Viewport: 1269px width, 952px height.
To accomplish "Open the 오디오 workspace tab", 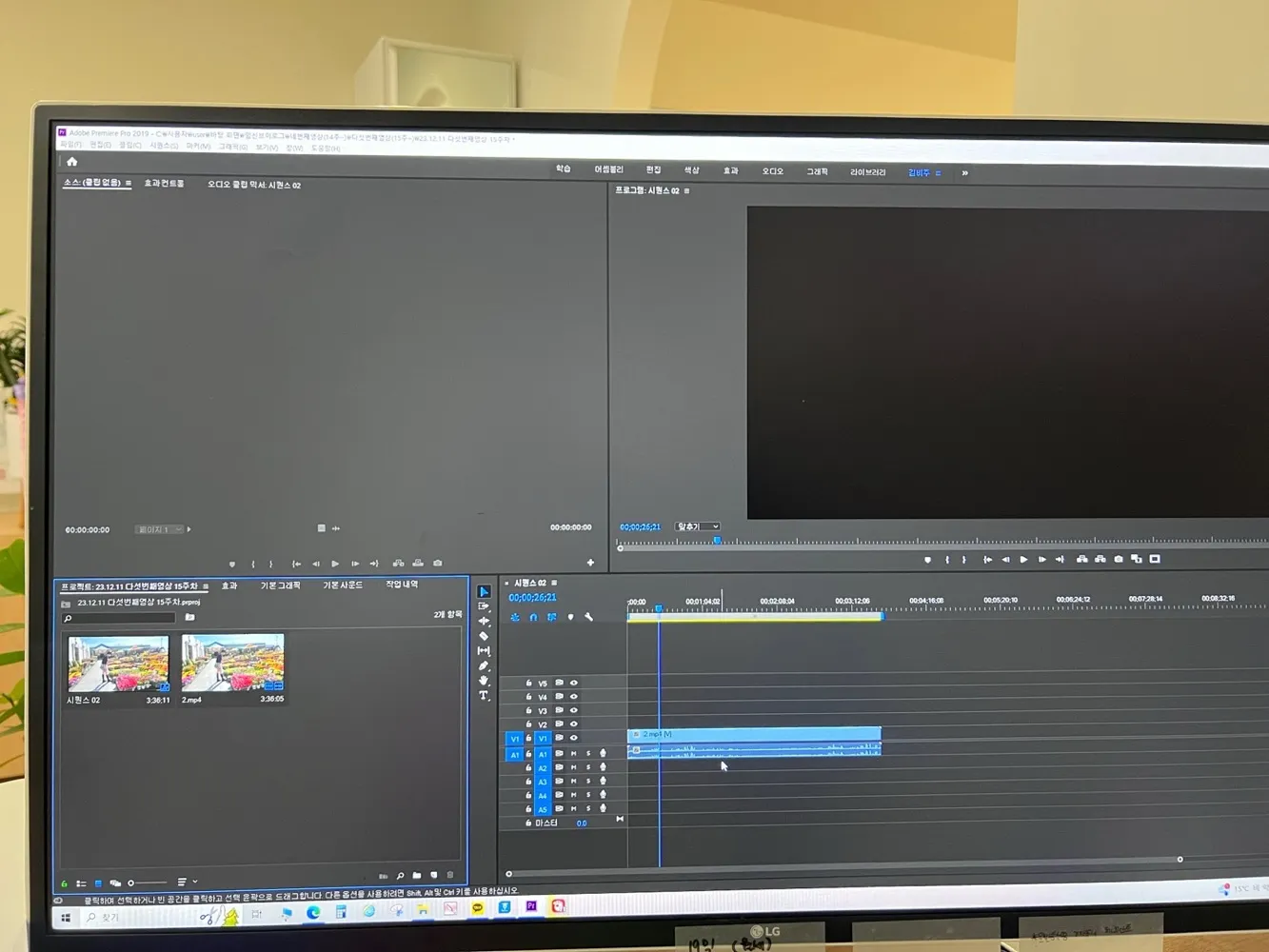I will pos(772,171).
